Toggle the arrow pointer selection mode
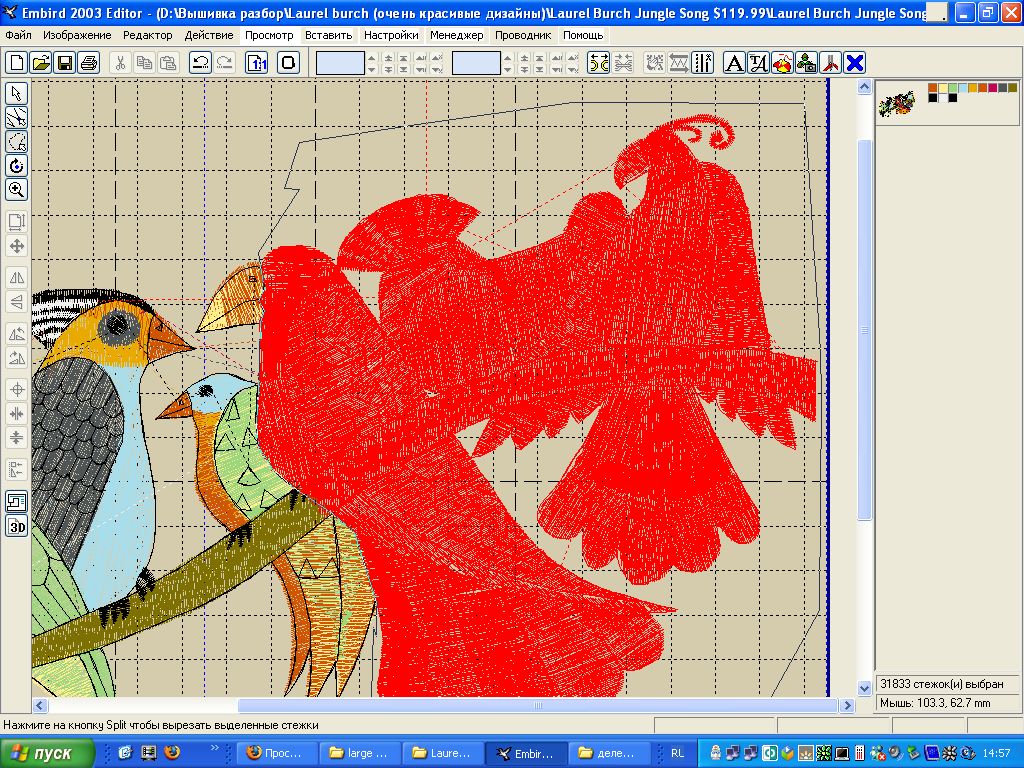This screenshot has height=768, width=1024. 16,94
